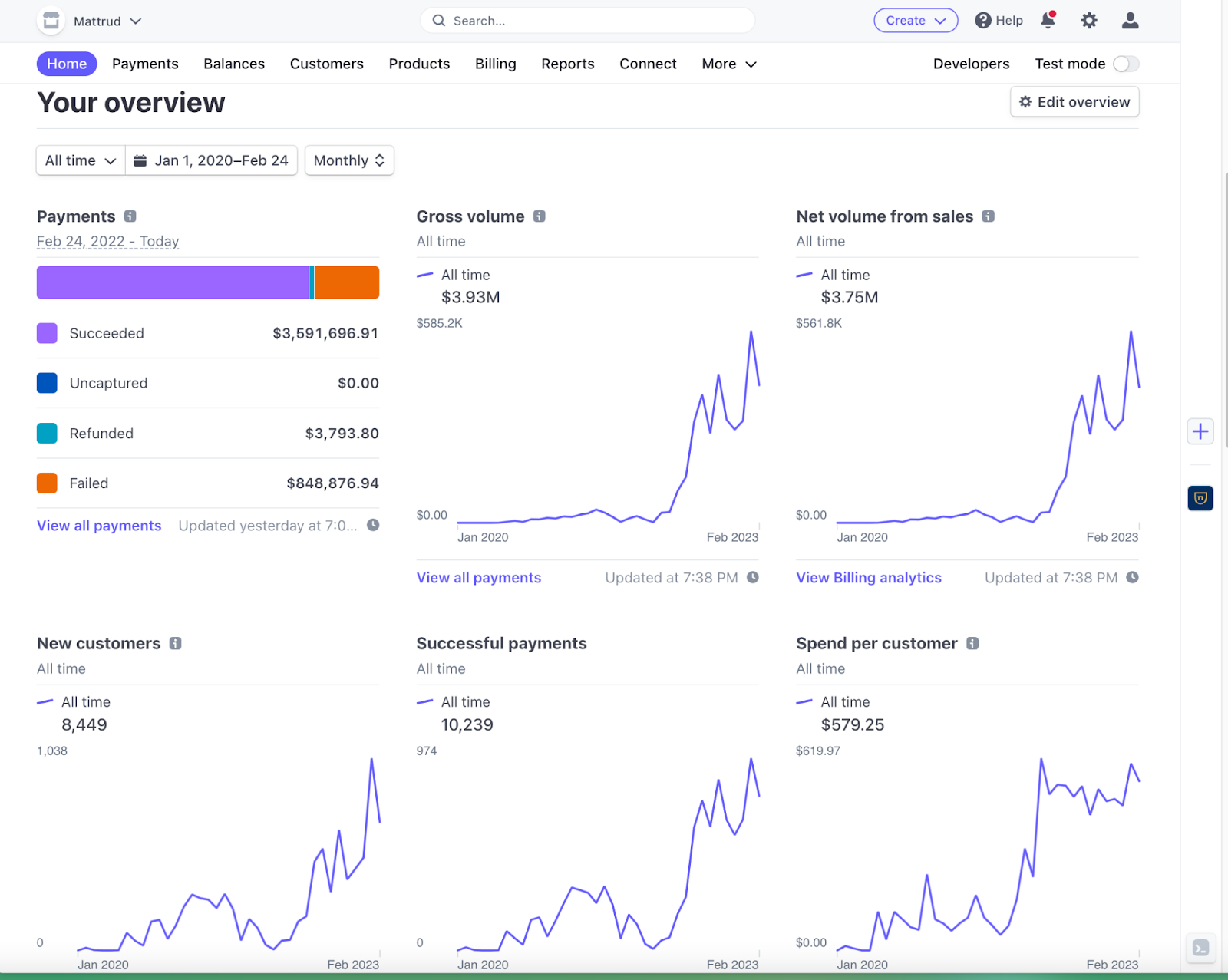Viewport: 1228px width, 980px height.
Task: Focus the Search input field
Action: (x=587, y=21)
